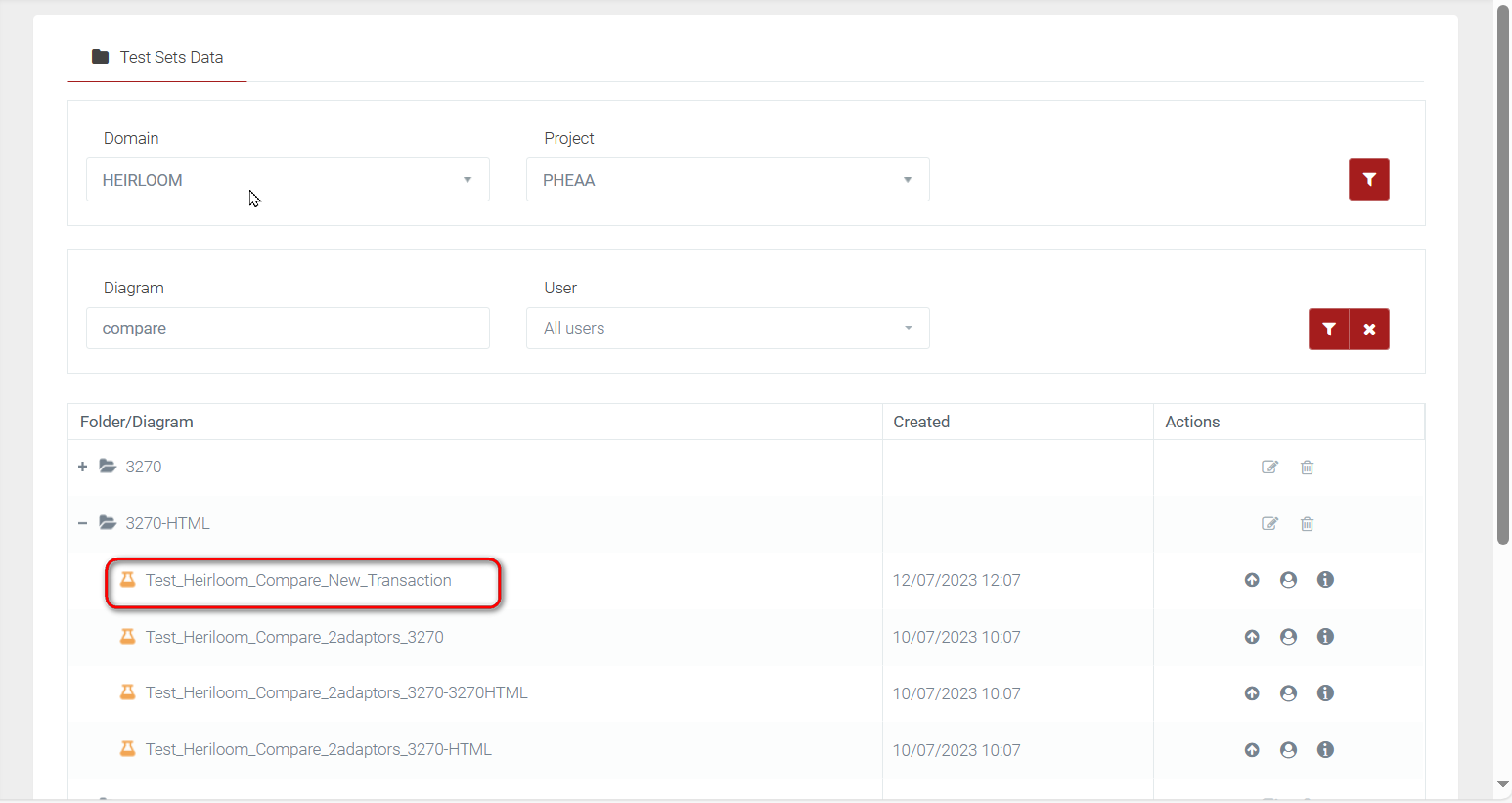Edit the 3270 folder
Image resolution: width=1512 pixels, height=803 pixels.
1269,468
